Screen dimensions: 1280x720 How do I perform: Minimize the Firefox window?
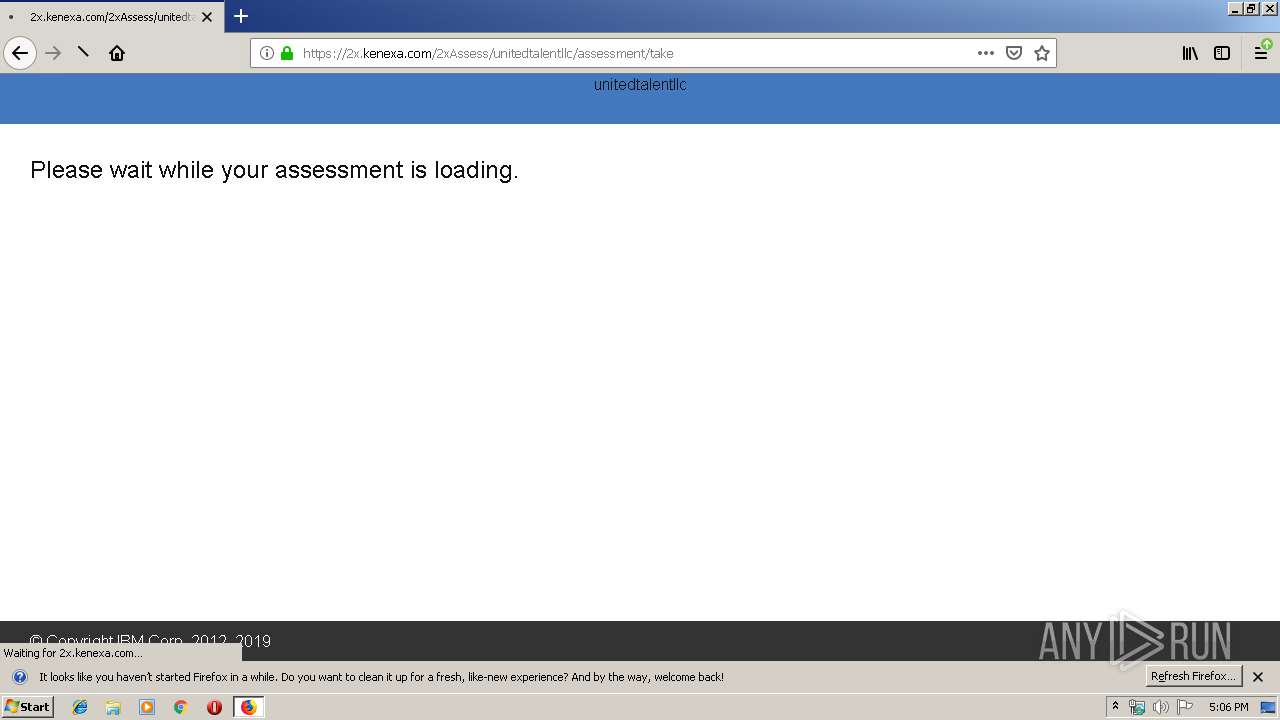tap(1235, 8)
